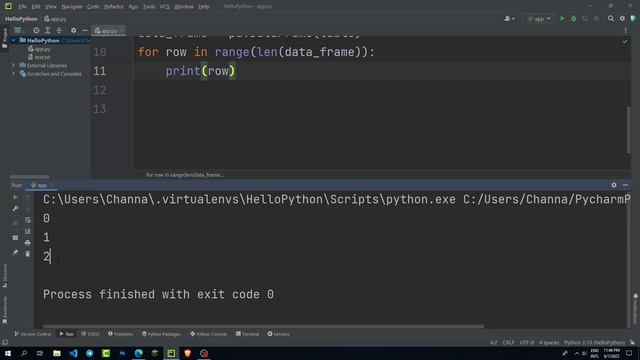Image resolution: width=640 pixels, height=360 pixels.
Task: Open Version Control tool window
Action: click(x=33, y=334)
